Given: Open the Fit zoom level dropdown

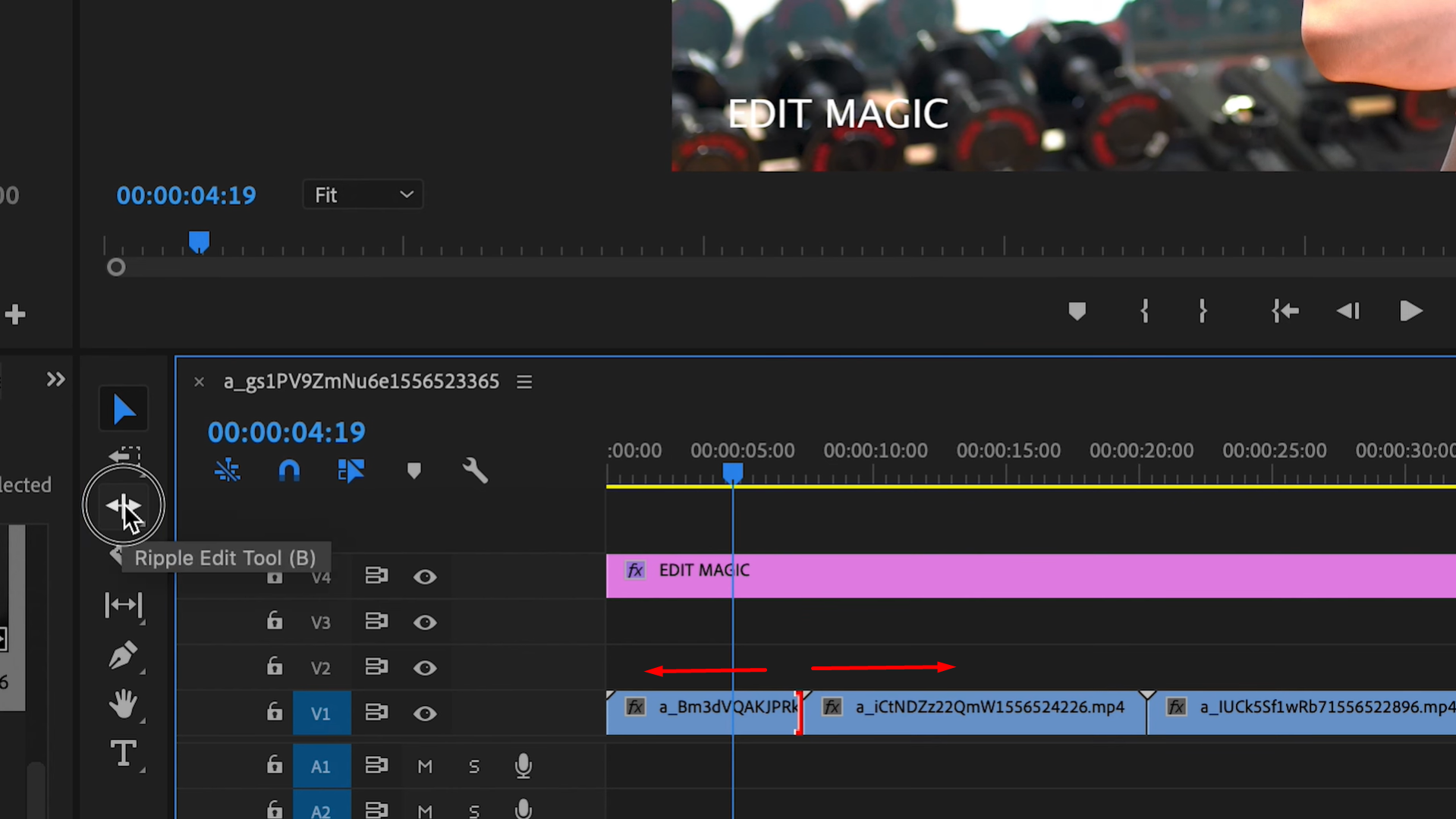Looking at the screenshot, I should tap(363, 194).
